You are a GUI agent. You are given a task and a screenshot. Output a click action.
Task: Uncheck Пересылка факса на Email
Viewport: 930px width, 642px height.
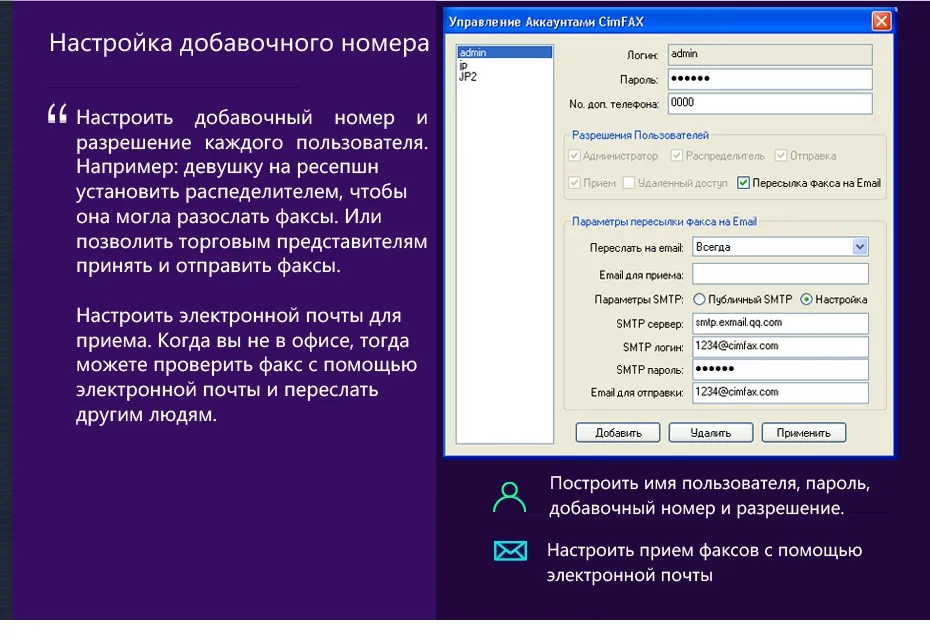coord(743,183)
